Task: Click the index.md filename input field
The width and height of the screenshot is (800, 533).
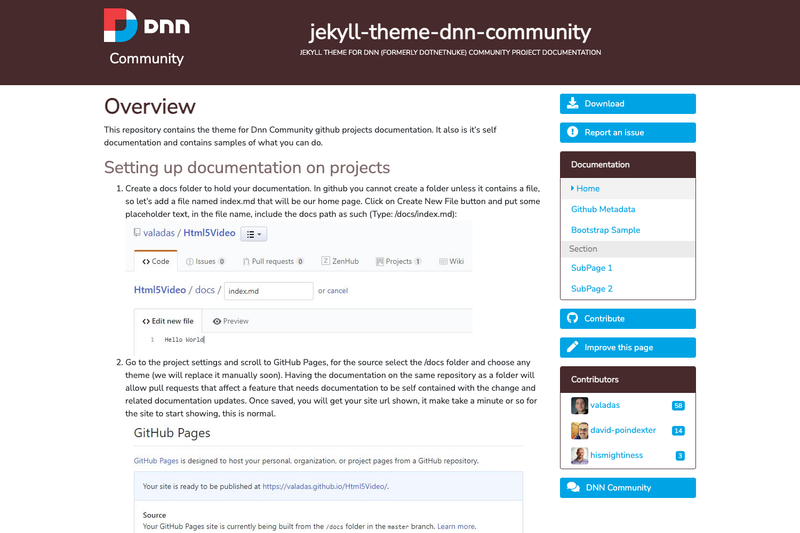Action: [x=268, y=291]
